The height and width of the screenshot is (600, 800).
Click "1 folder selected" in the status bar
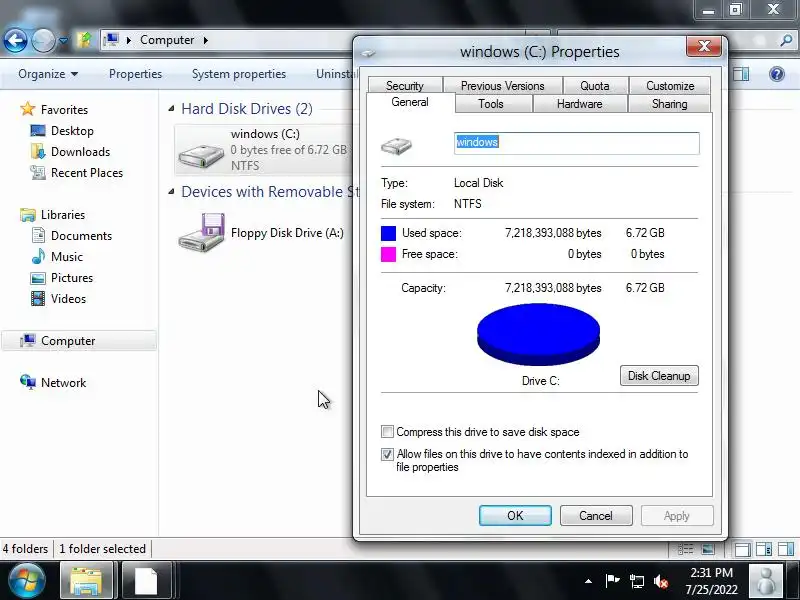point(102,549)
